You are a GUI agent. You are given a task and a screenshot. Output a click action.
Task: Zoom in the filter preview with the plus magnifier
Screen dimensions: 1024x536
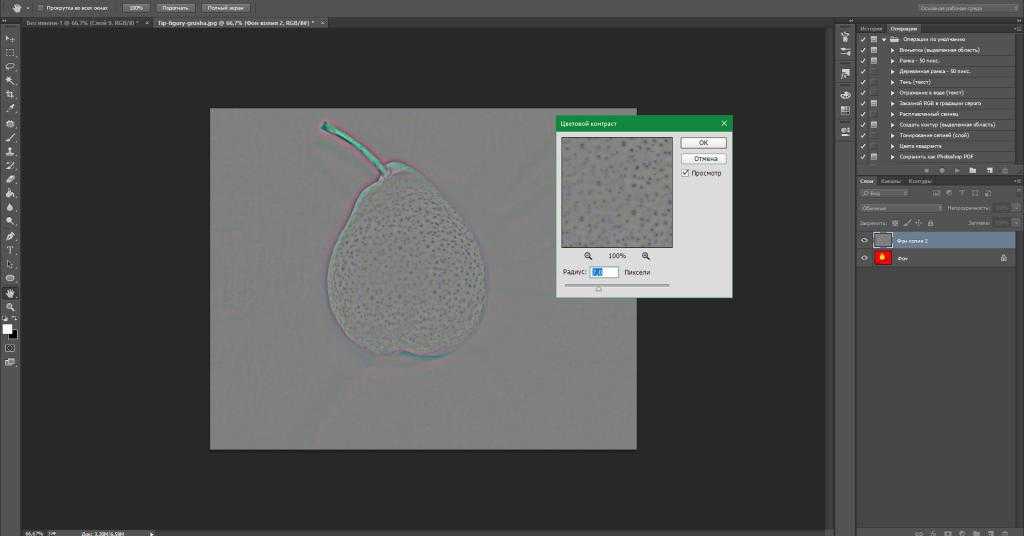pos(646,256)
